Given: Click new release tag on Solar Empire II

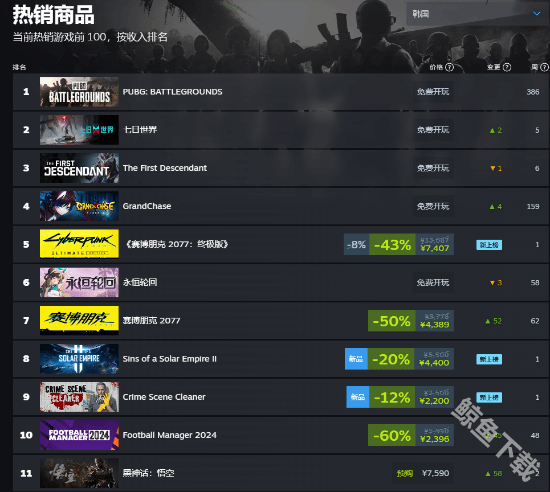Looking at the screenshot, I should [356, 359].
